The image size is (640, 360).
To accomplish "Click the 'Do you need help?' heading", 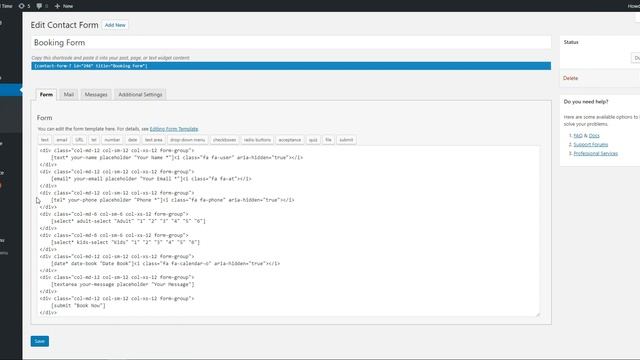I will (586, 102).
